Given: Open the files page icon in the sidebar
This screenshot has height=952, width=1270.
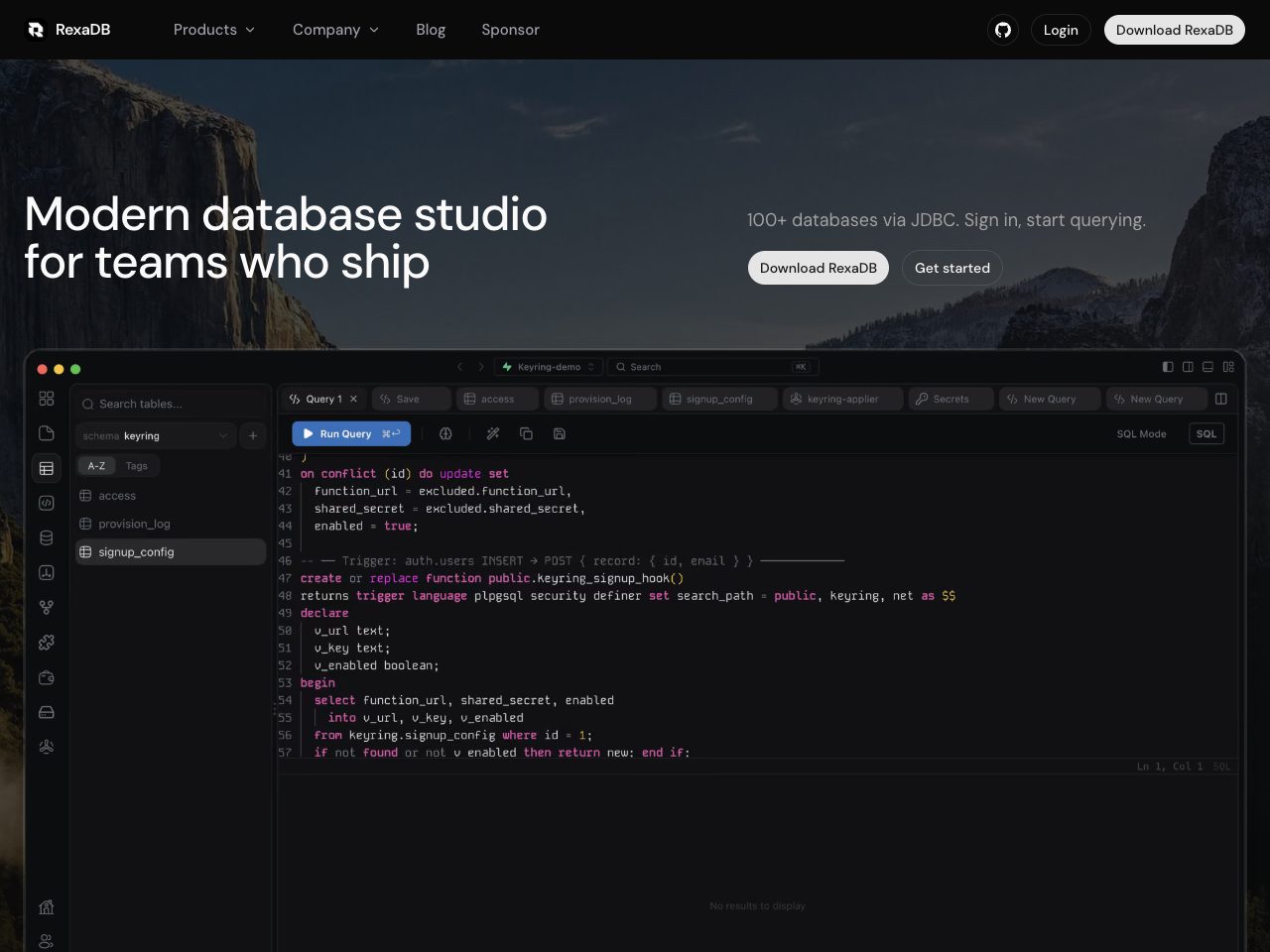Looking at the screenshot, I should tap(47, 433).
